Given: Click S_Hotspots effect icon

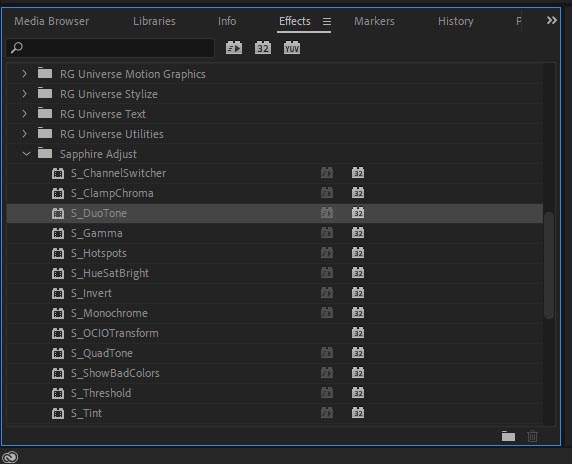Looking at the screenshot, I should point(58,254).
